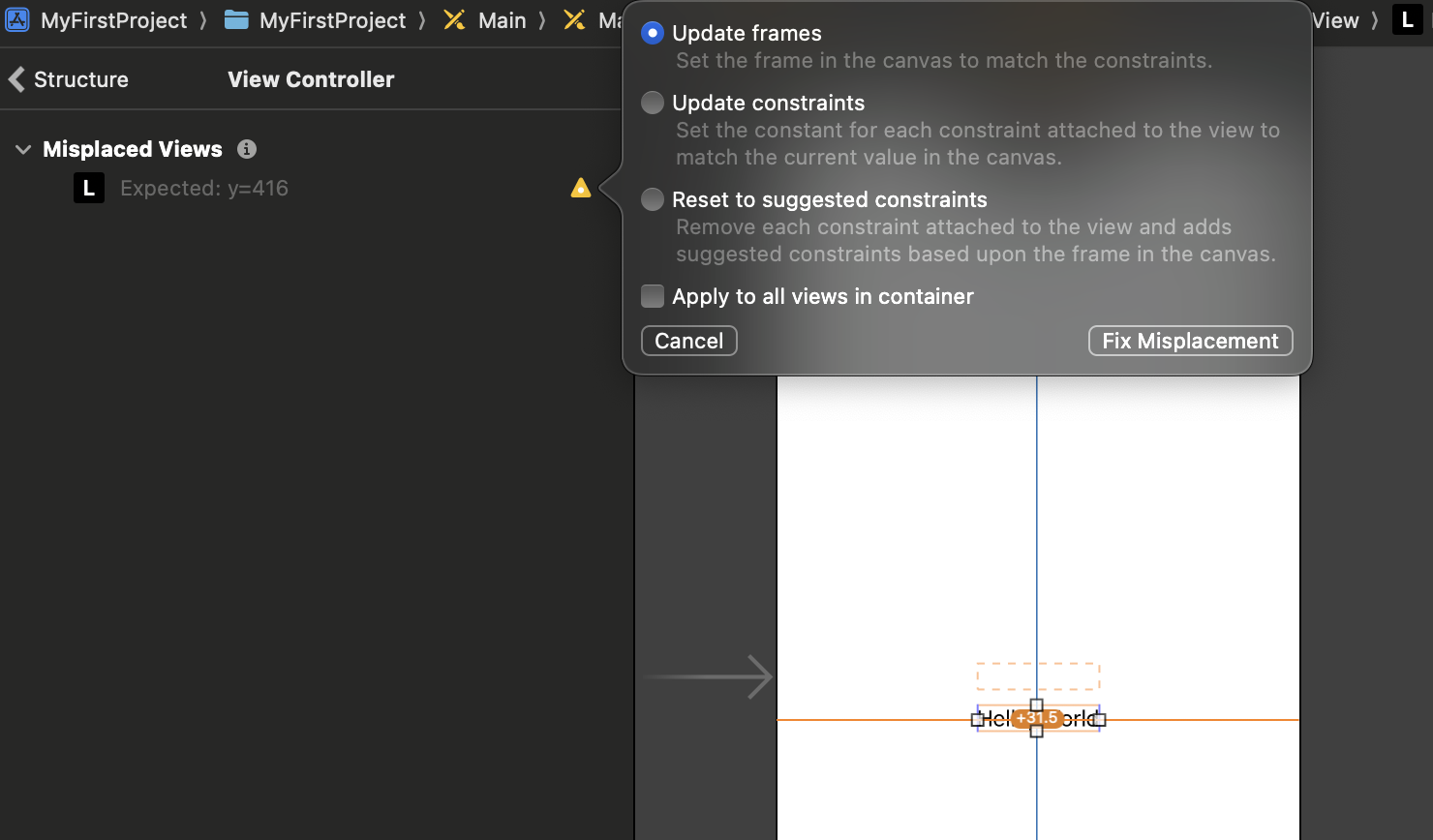This screenshot has height=840, width=1433.
Task: Select Reset to suggested constraints option
Action: point(653,199)
